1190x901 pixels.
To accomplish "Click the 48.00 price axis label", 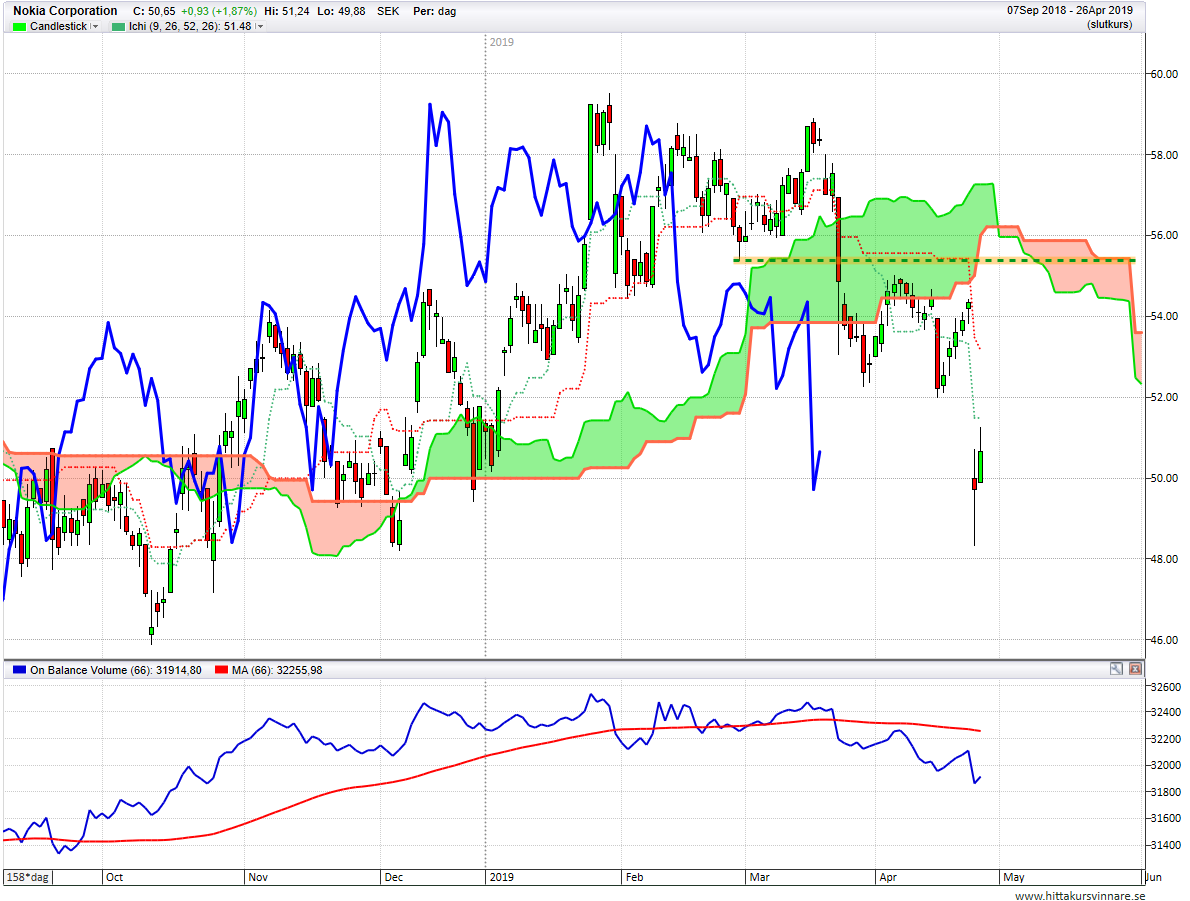I will coord(1163,559).
